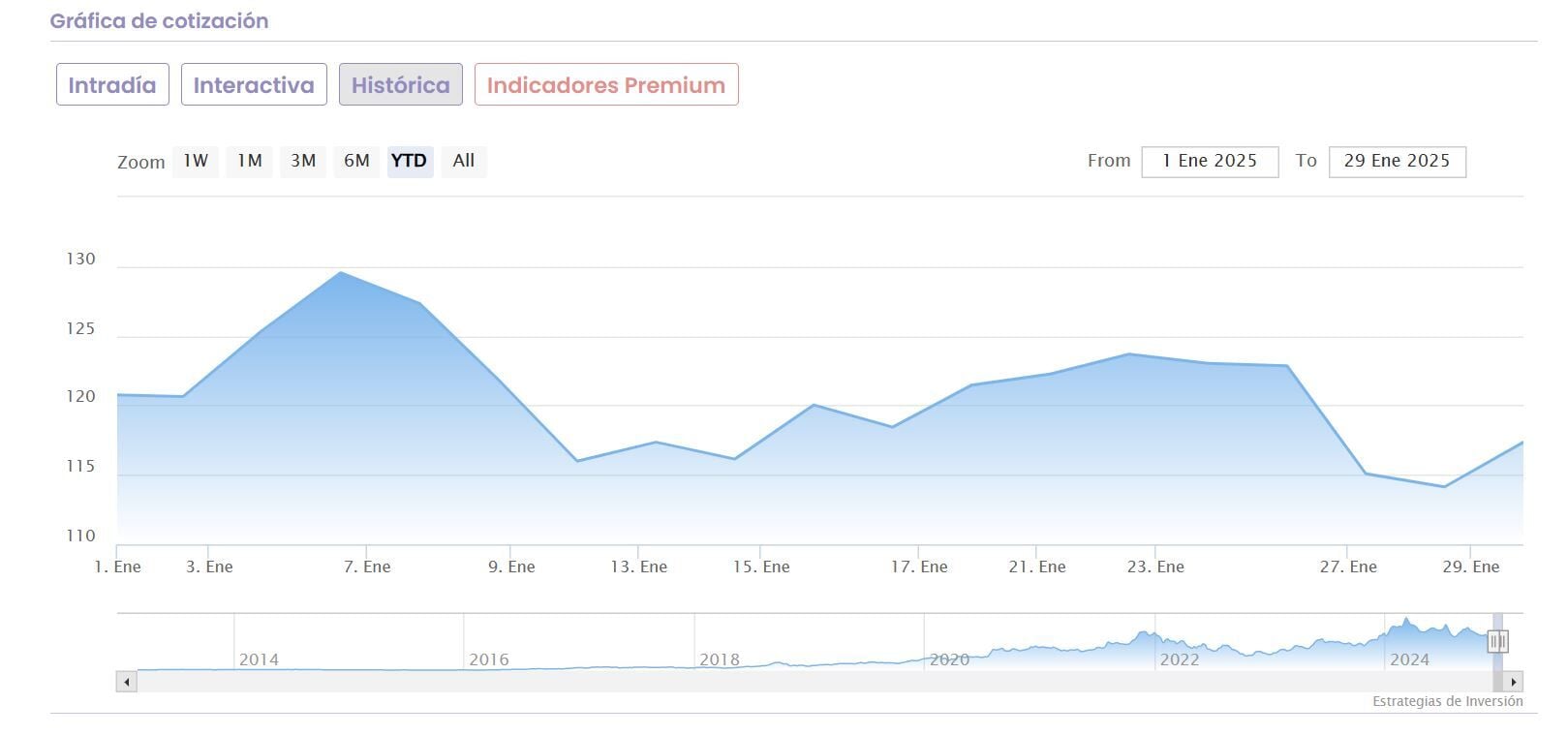Open Indicadores Premium
This screenshot has height=735, width=1568.
pyautogui.click(x=606, y=85)
